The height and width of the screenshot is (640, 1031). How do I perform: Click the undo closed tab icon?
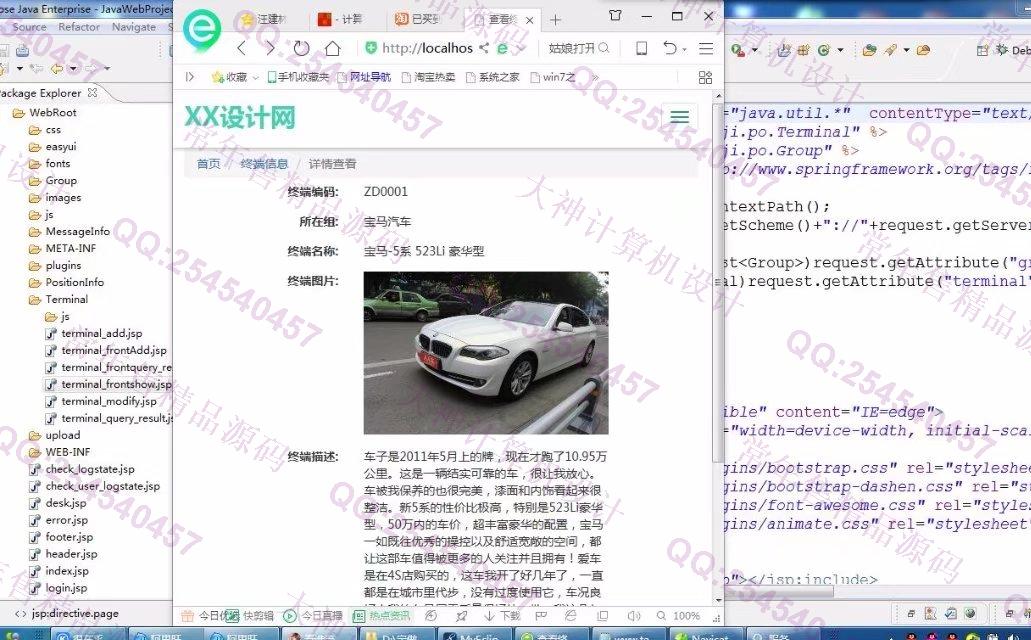tap(669, 48)
